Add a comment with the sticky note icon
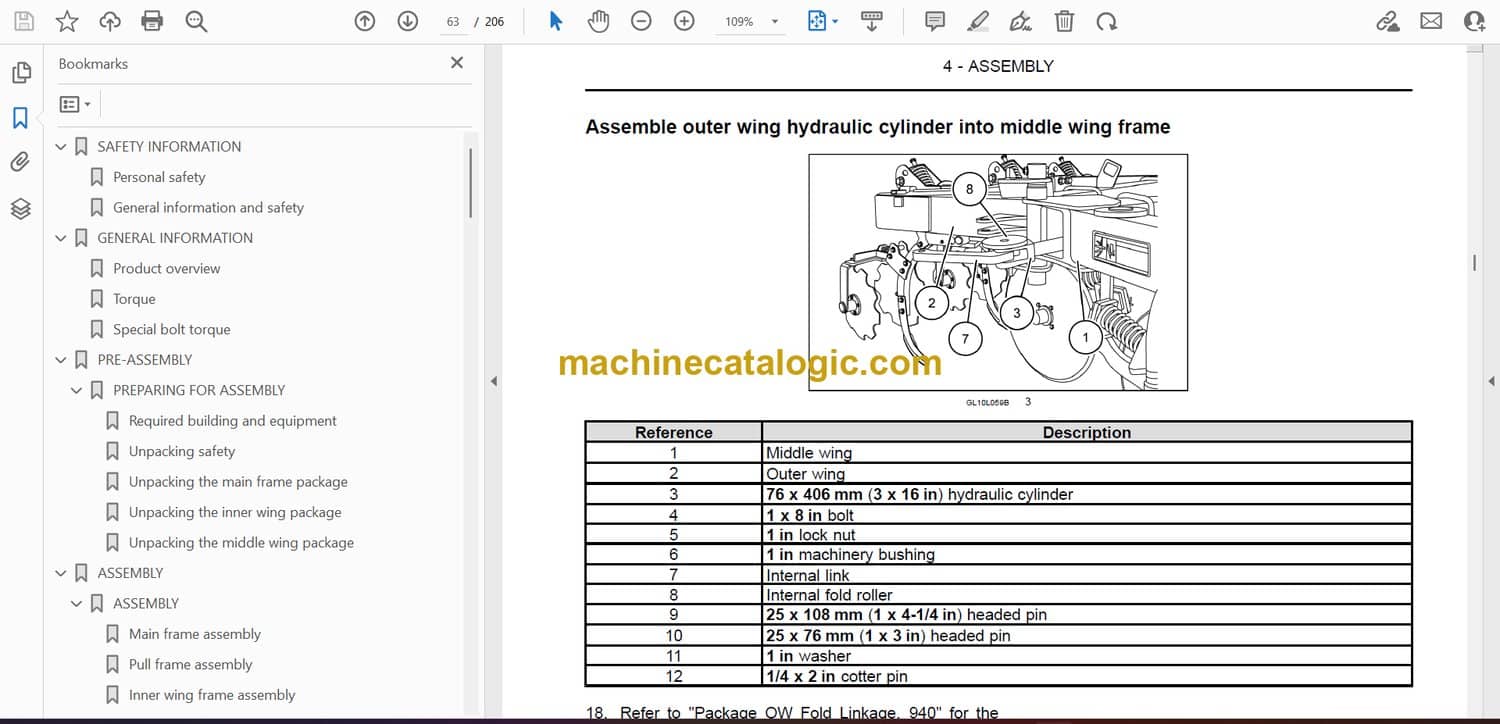This screenshot has height=724, width=1500. (934, 21)
